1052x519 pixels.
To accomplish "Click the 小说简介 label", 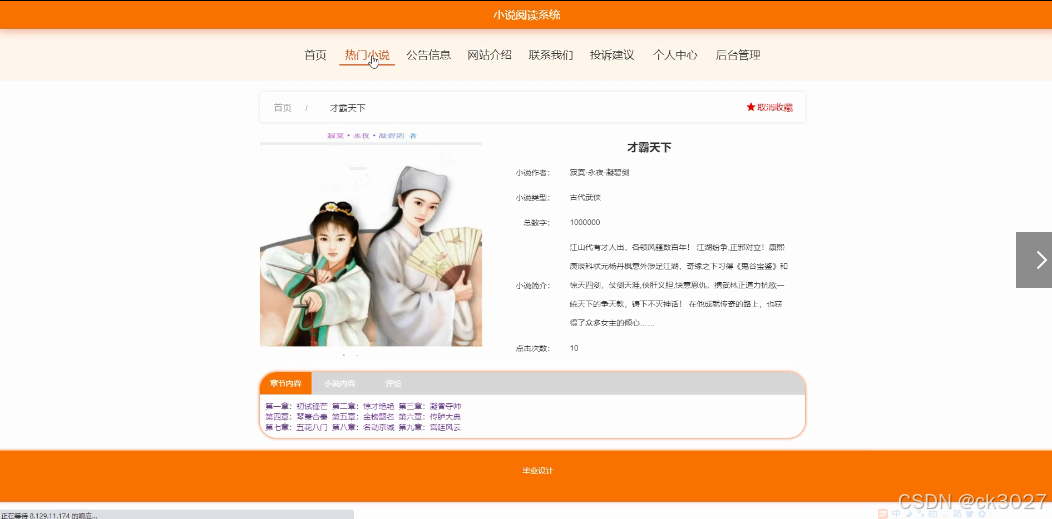I will tap(533, 285).
